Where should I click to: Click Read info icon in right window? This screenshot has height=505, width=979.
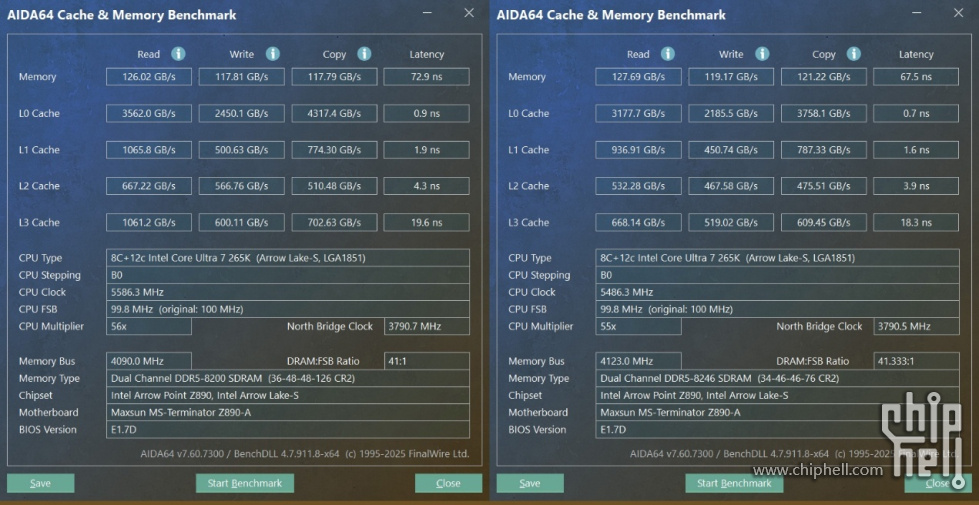[667, 54]
